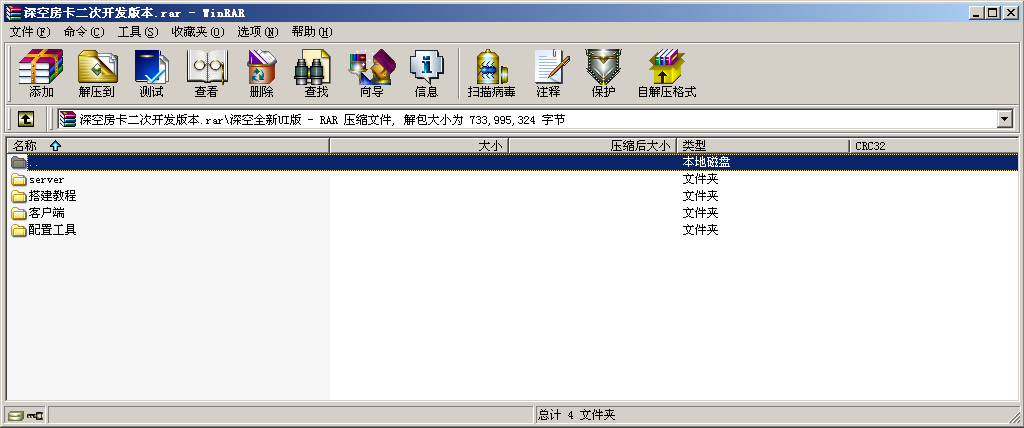This screenshot has width=1024, height=428.
Task: Click the 添加 (Add) toolbar icon
Action: coord(41,73)
